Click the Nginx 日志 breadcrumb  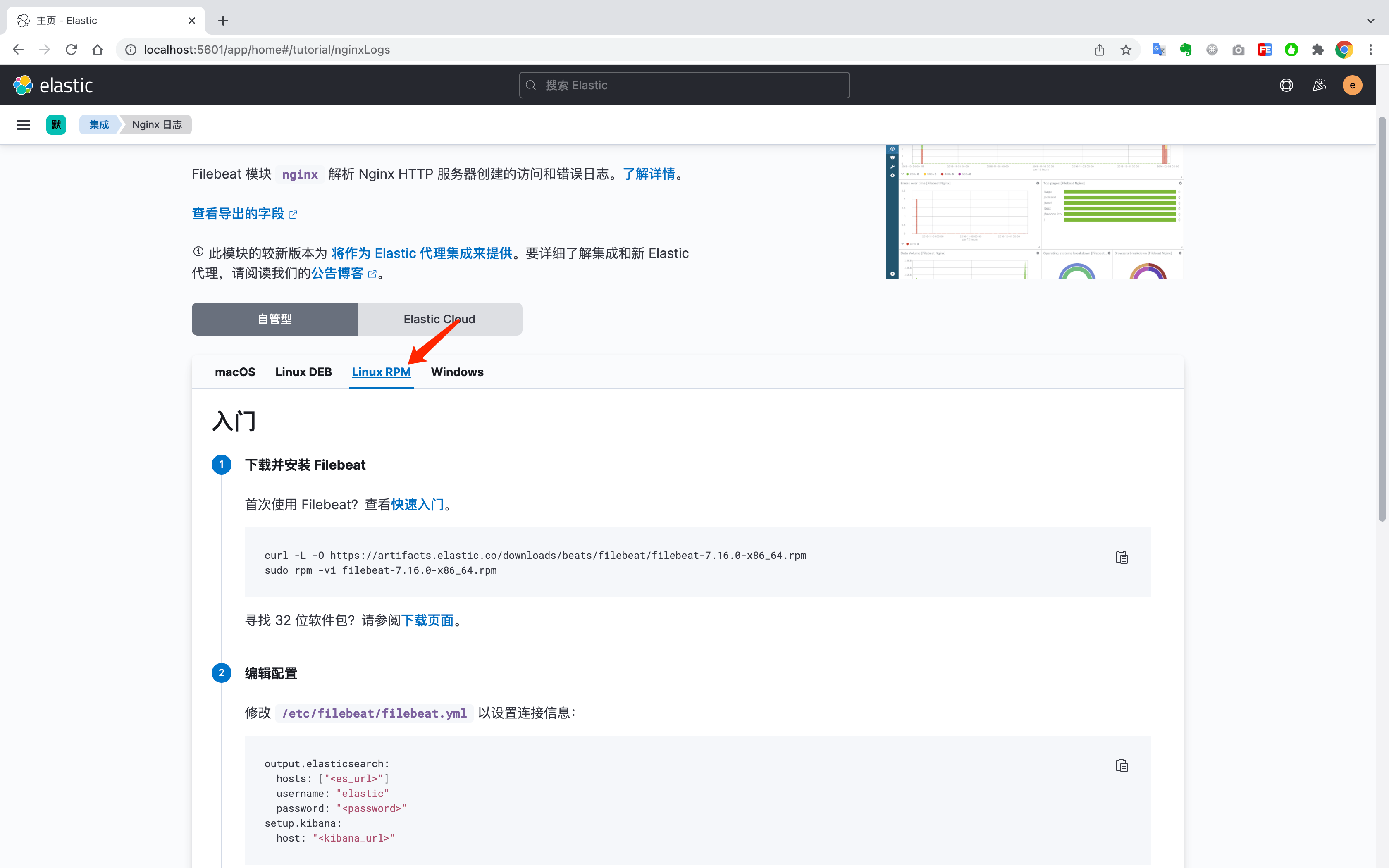click(x=157, y=124)
